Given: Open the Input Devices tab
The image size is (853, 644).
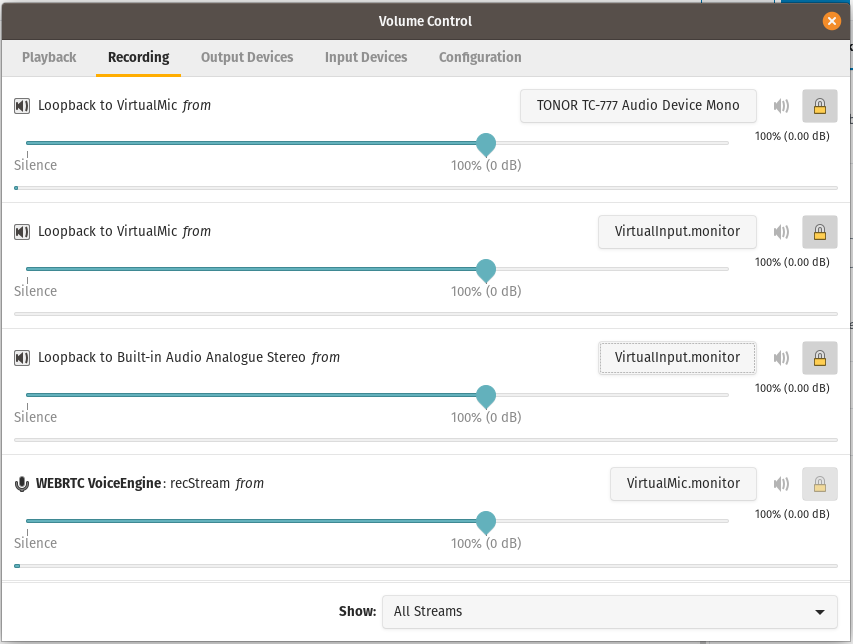Looking at the screenshot, I should [366, 57].
